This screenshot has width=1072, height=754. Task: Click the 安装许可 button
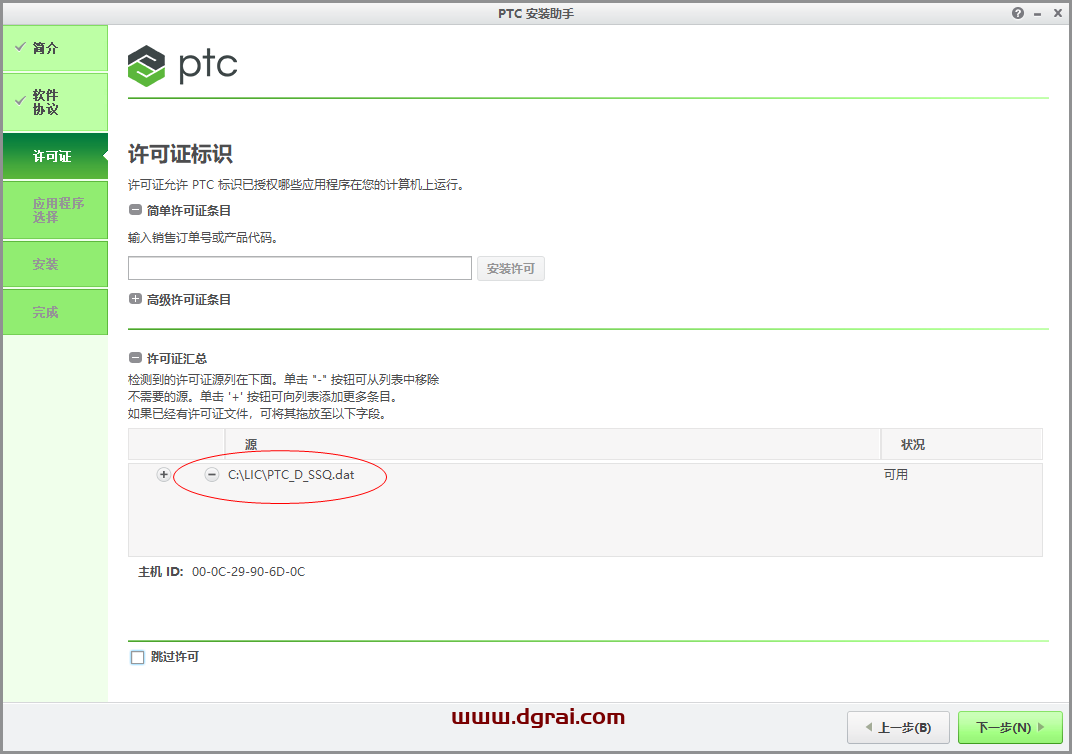click(x=511, y=269)
